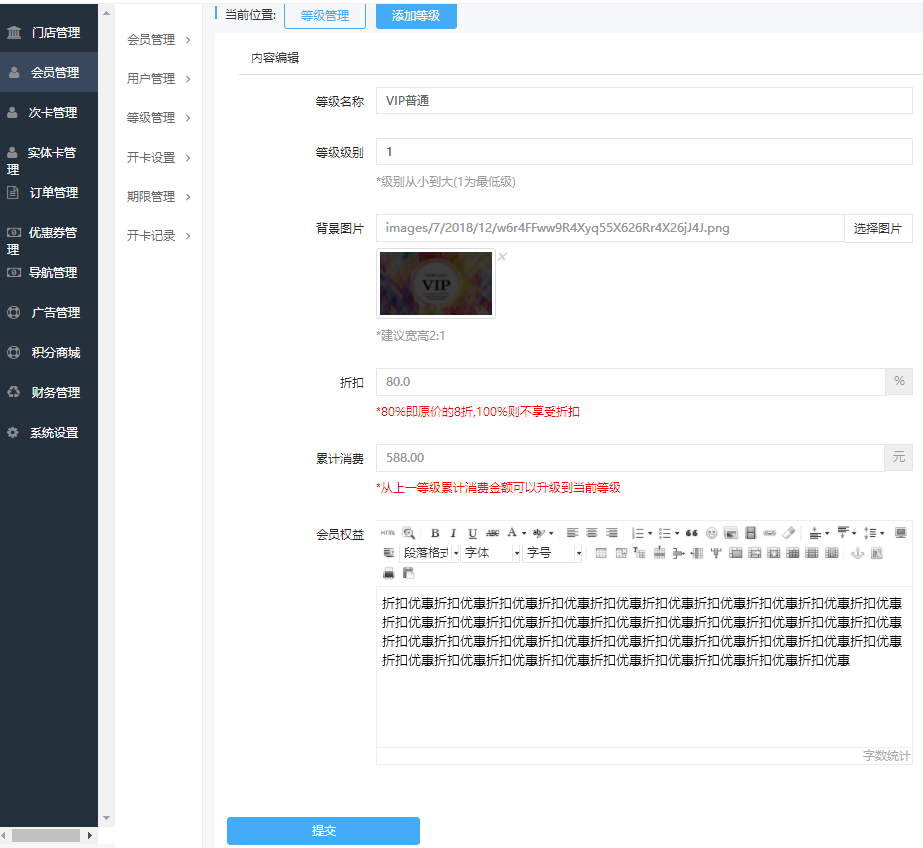Toggle italic formatting
Screen dimensions: 923x848
(x=453, y=533)
